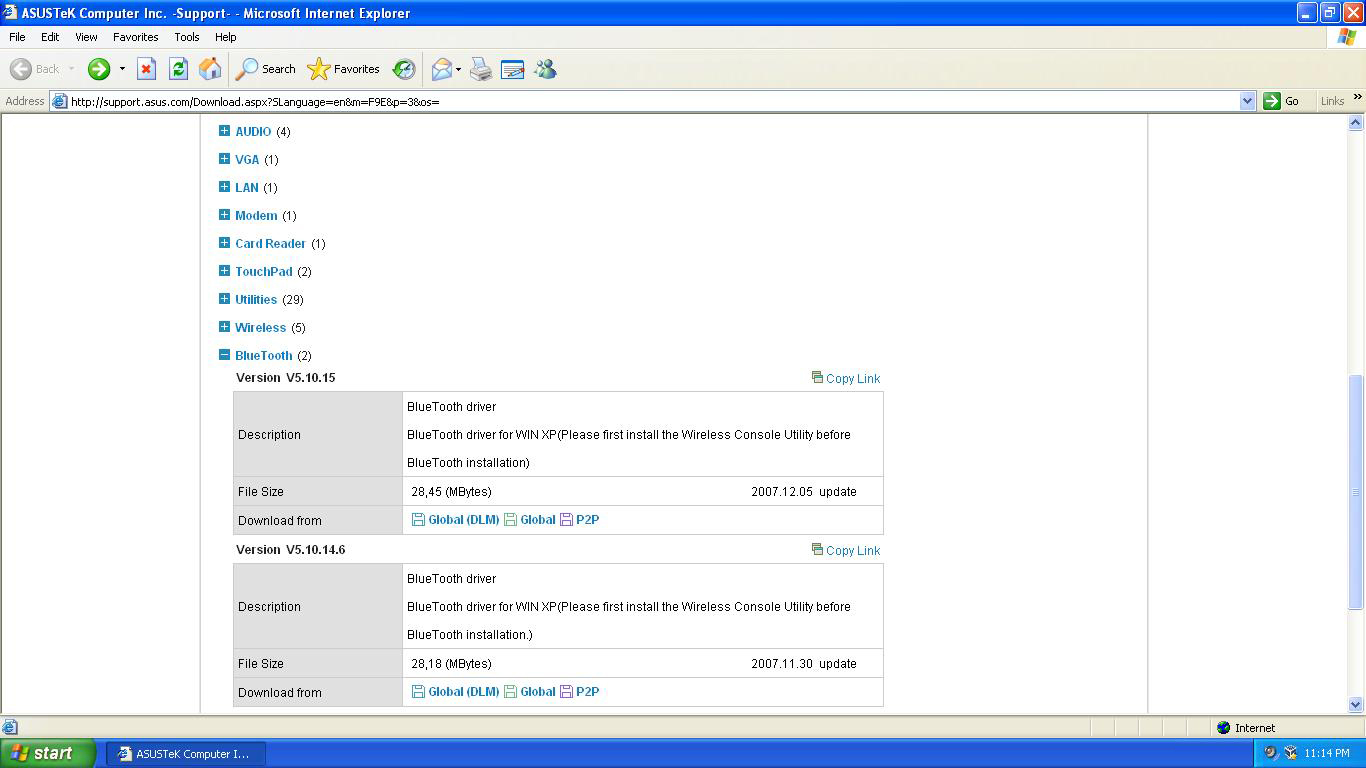Click the Mail envelope toolbar icon
This screenshot has width=1366, height=768.
click(441, 69)
